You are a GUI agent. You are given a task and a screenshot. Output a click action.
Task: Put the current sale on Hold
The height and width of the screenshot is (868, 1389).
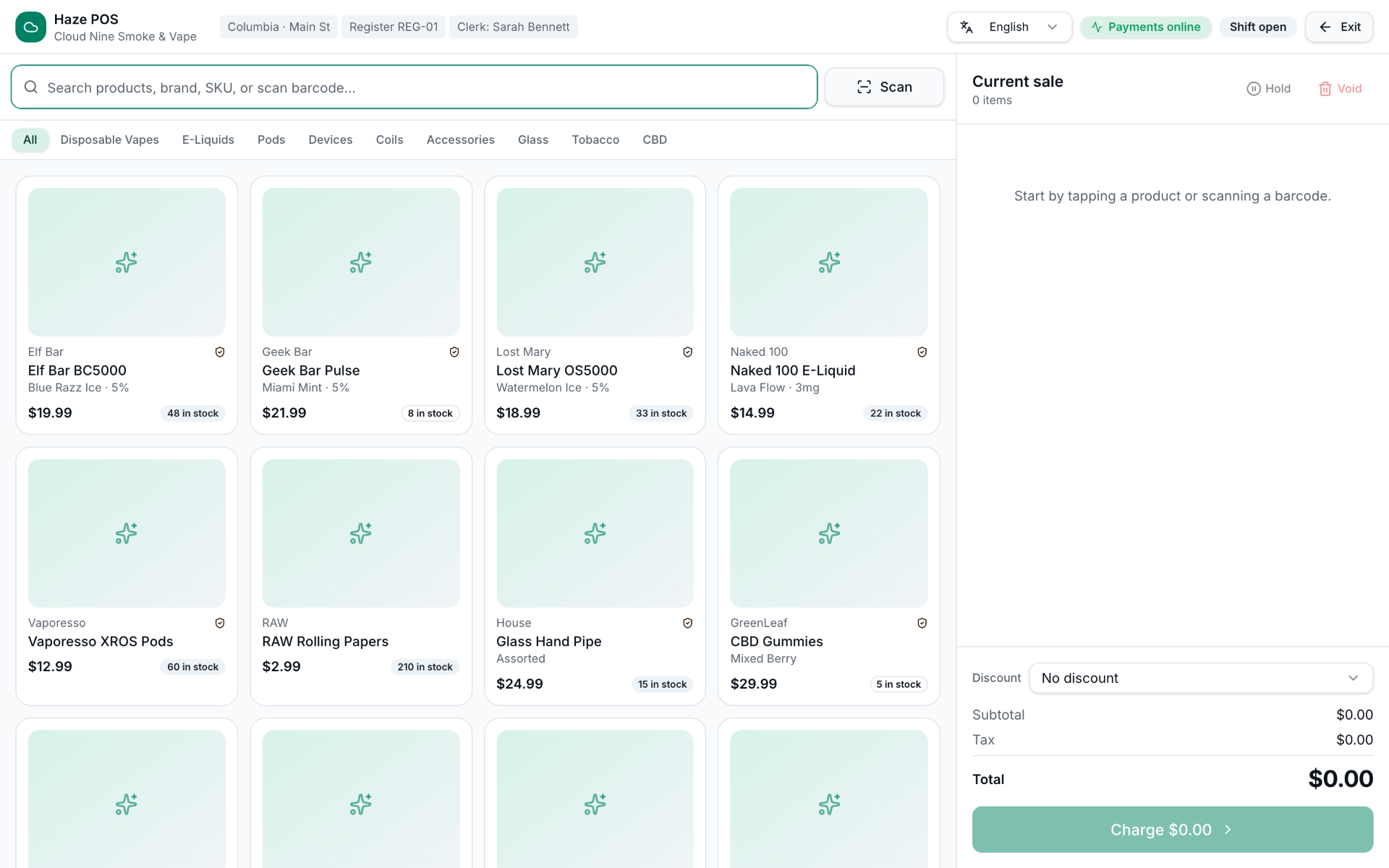[x=1269, y=88]
